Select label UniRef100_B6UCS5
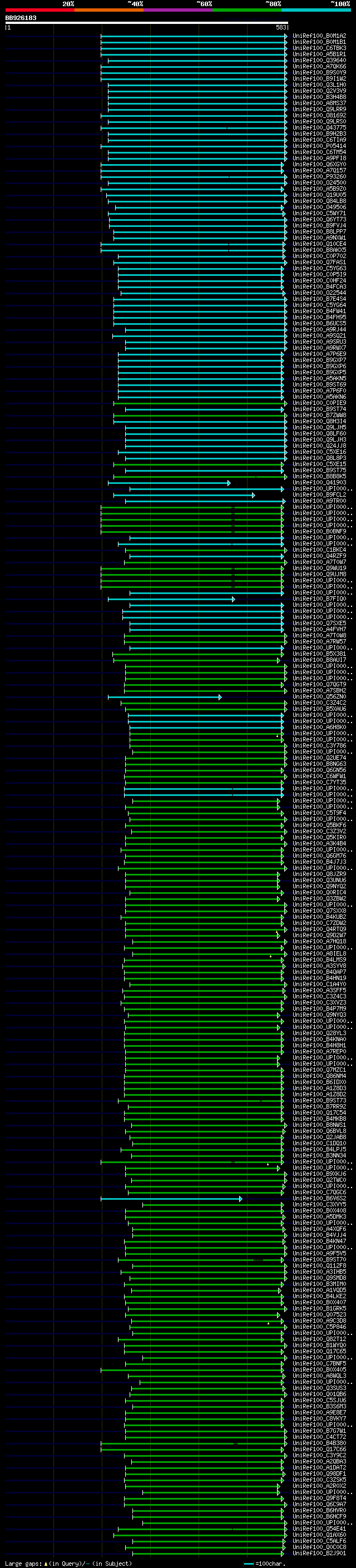 [x=319, y=323]
